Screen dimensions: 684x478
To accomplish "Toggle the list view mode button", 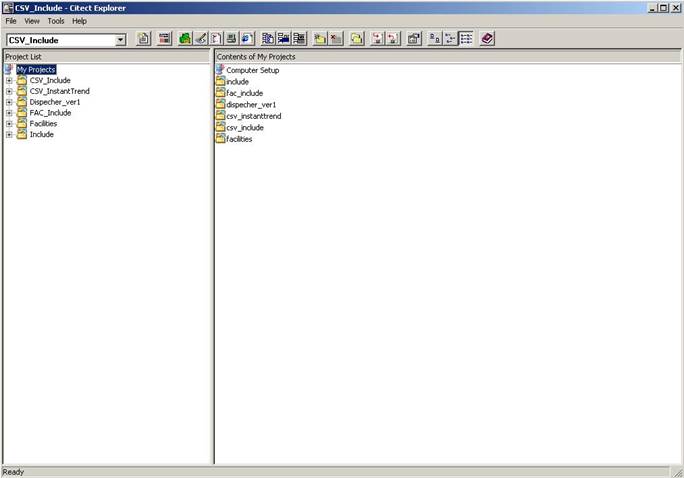I will click(x=450, y=39).
